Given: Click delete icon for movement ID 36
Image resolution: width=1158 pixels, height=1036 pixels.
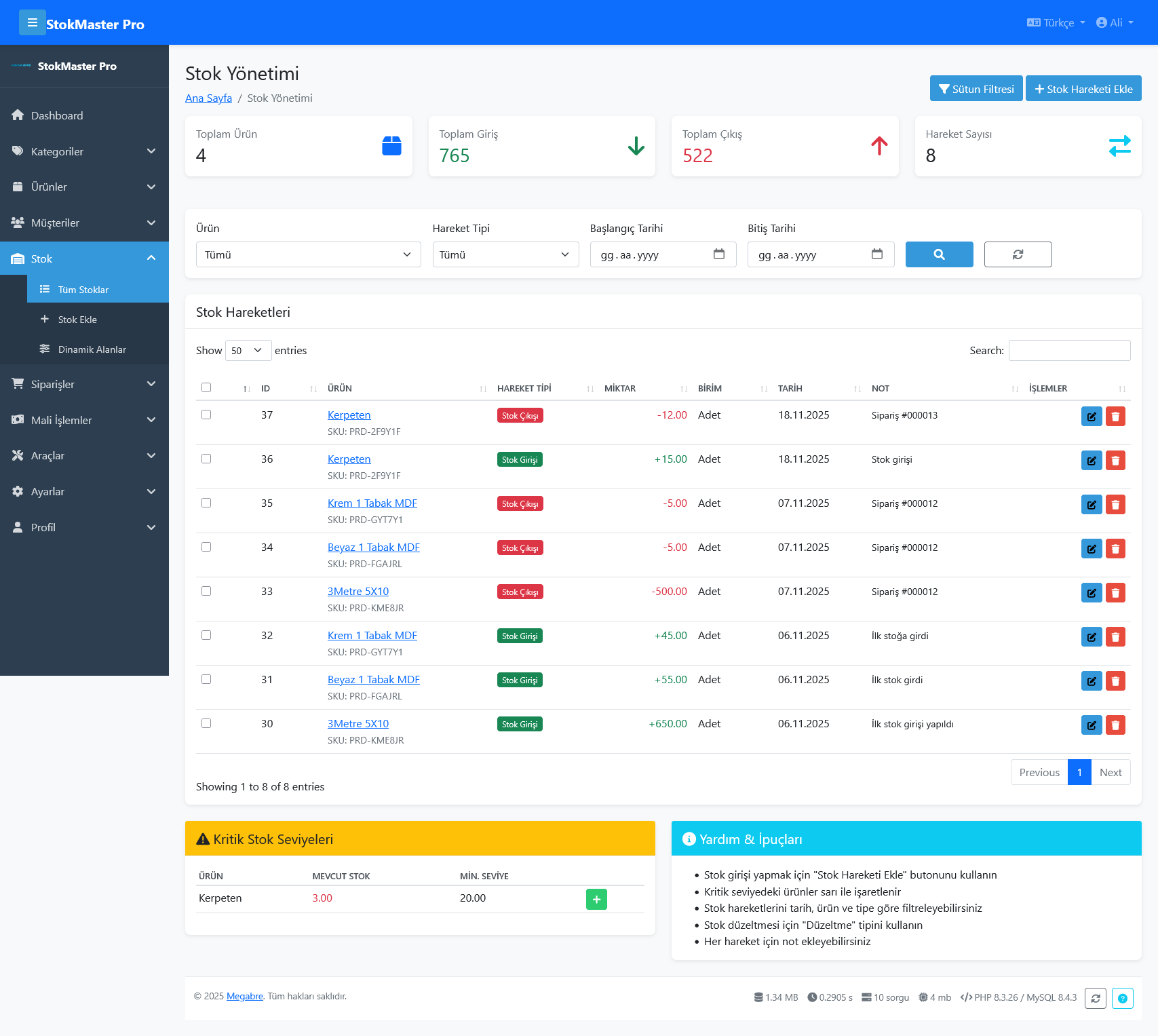Looking at the screenshot, I should [x=1115, y=460].
